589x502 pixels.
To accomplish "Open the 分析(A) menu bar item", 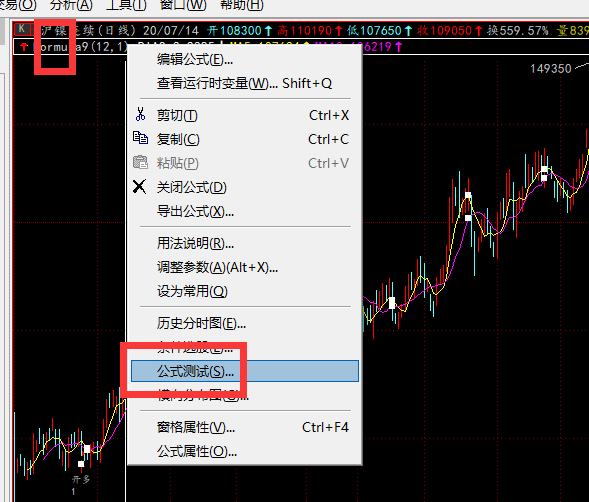I will coord(71,5).
